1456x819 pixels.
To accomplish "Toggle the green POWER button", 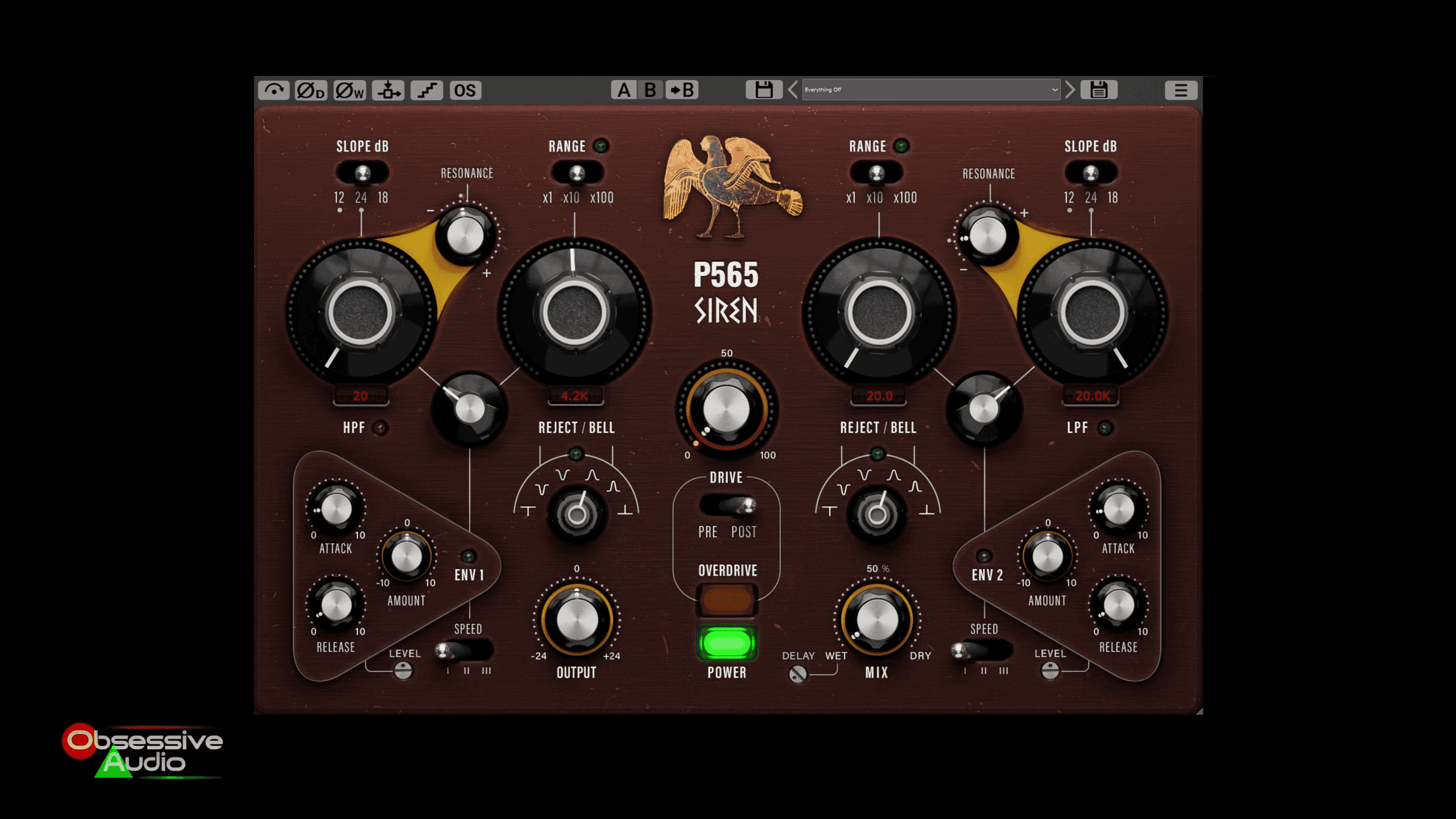I will pos(726,643).
